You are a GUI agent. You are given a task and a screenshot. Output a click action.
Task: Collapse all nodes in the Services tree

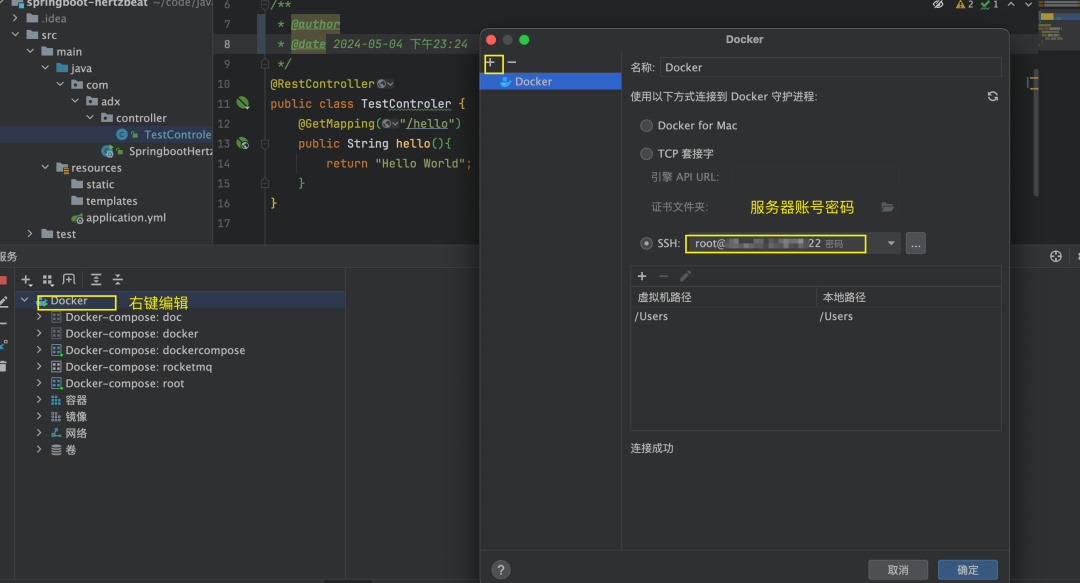coord(118,279)
